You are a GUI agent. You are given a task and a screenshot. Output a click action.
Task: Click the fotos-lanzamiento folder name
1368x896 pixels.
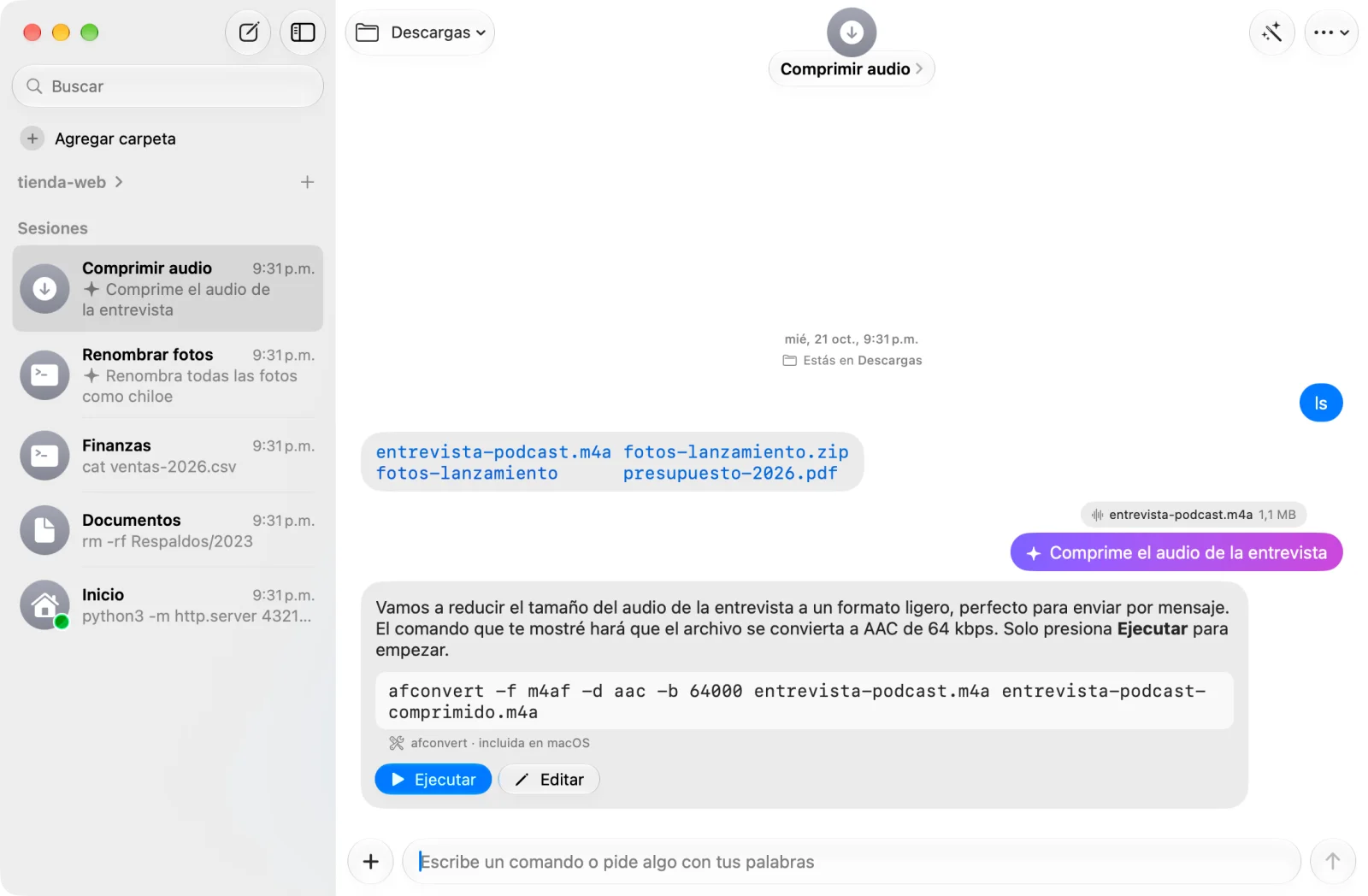click(x=467, y=473)
